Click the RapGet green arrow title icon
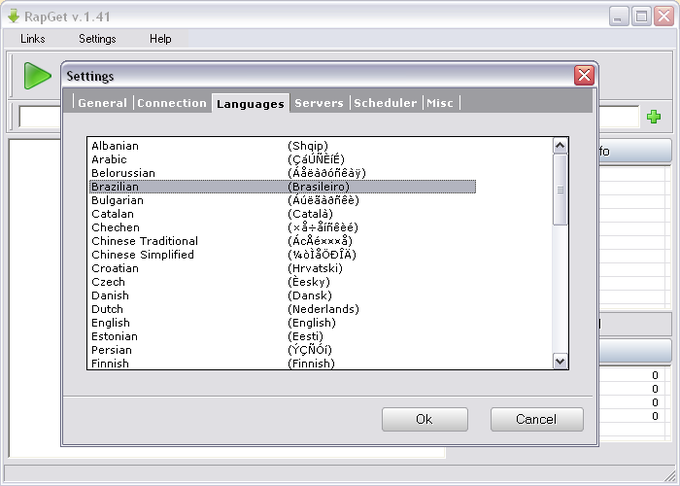 (13, 16)
